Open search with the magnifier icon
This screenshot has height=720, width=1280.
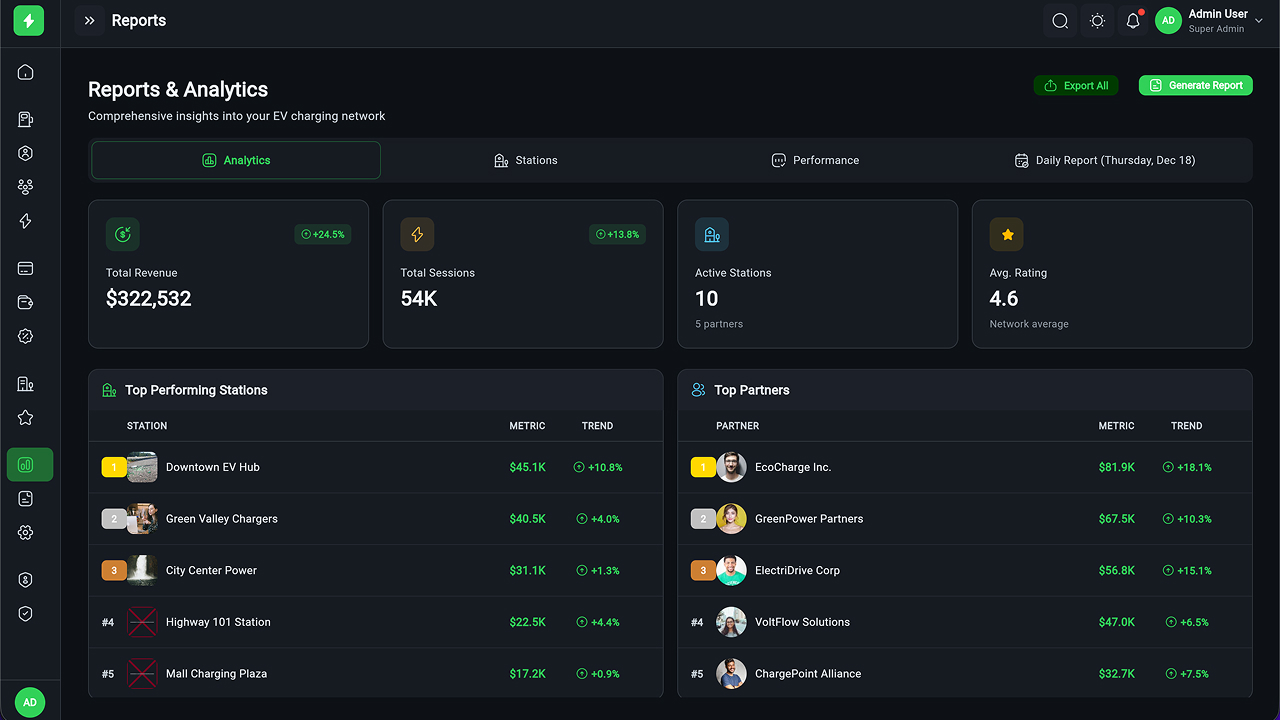1060,21
